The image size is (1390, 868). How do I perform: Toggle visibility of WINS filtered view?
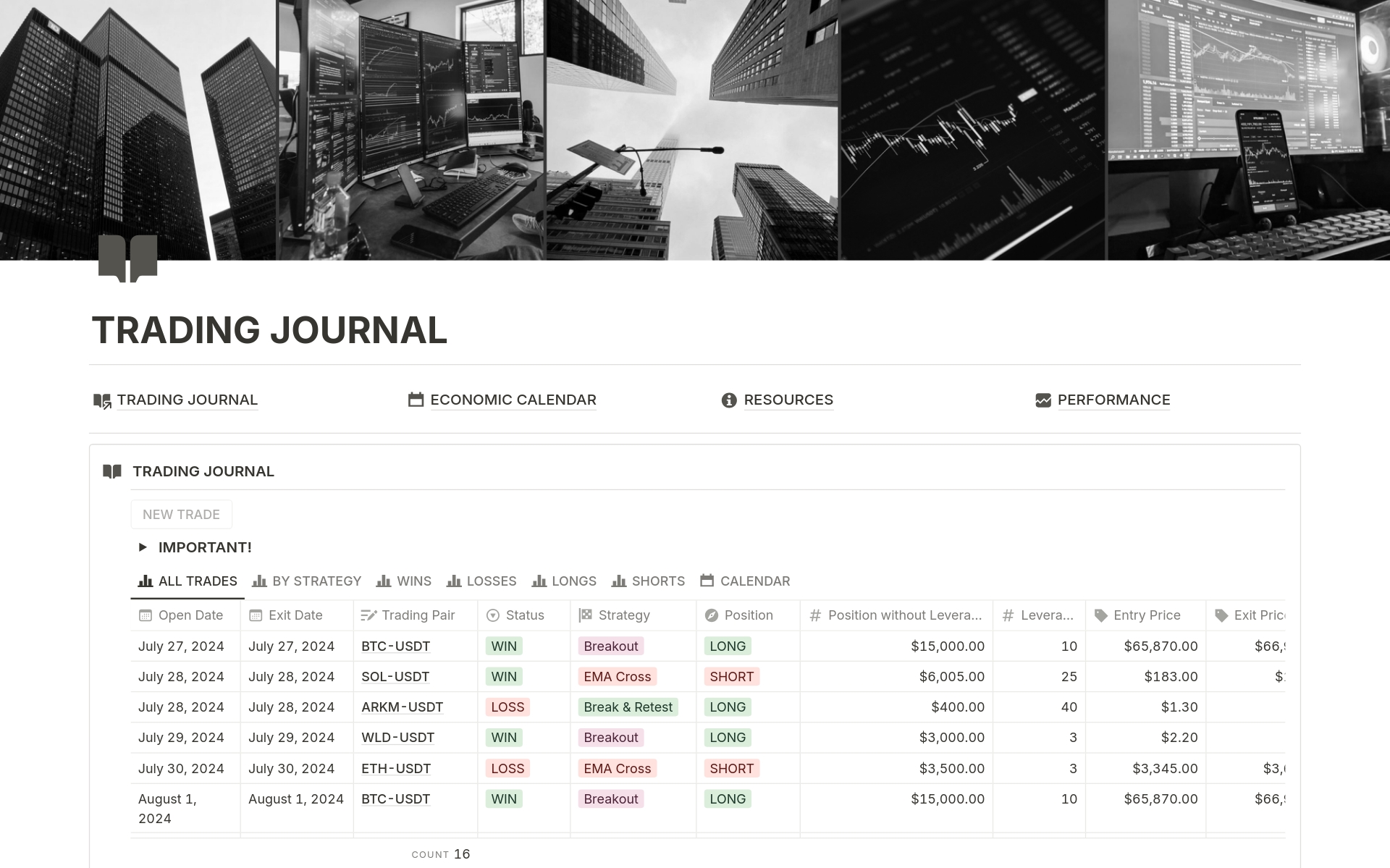coord(403,581)
